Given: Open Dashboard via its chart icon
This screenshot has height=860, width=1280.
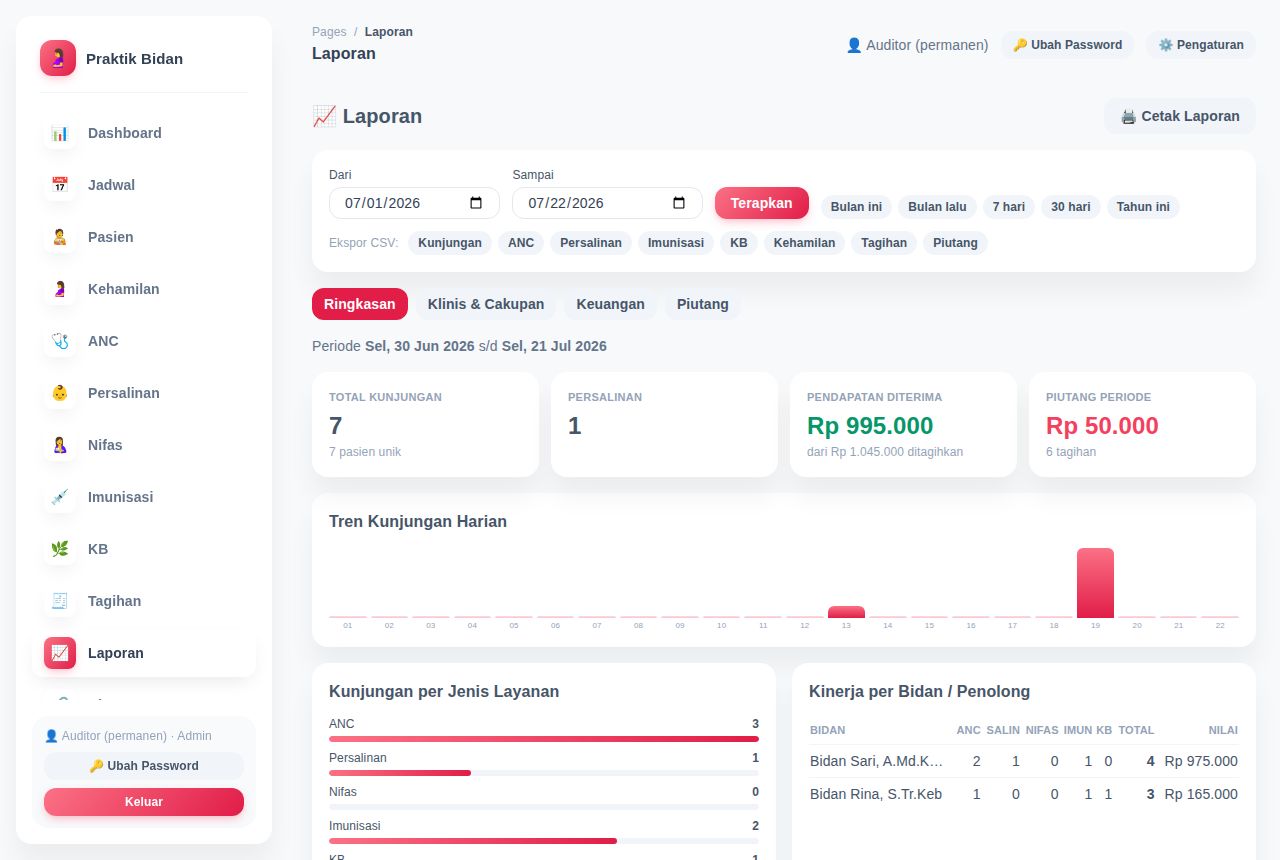Looking at the screenshot, I should tap(60, 133).
